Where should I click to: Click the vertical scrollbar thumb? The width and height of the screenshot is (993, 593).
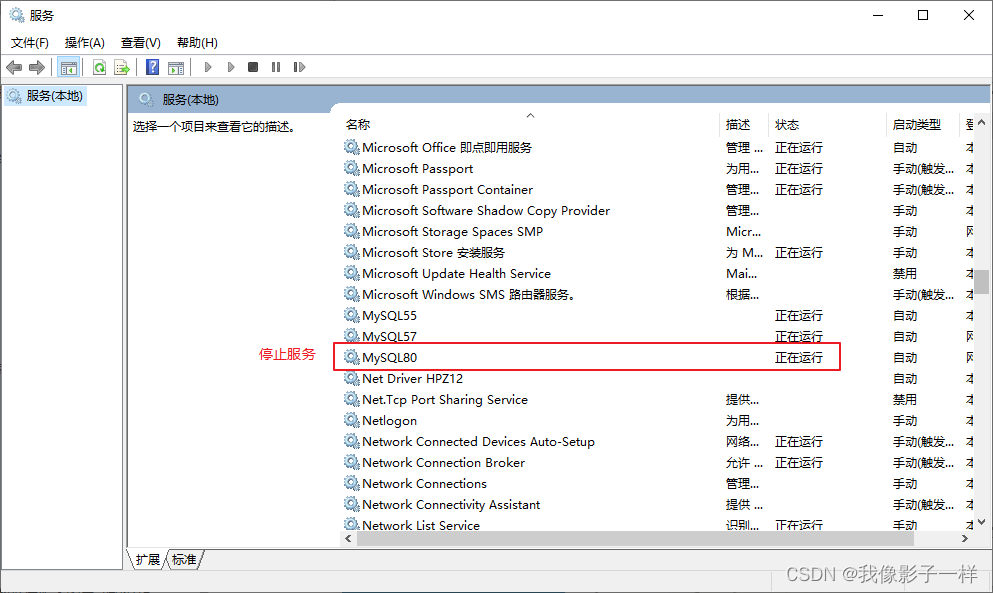click(981, 283)
